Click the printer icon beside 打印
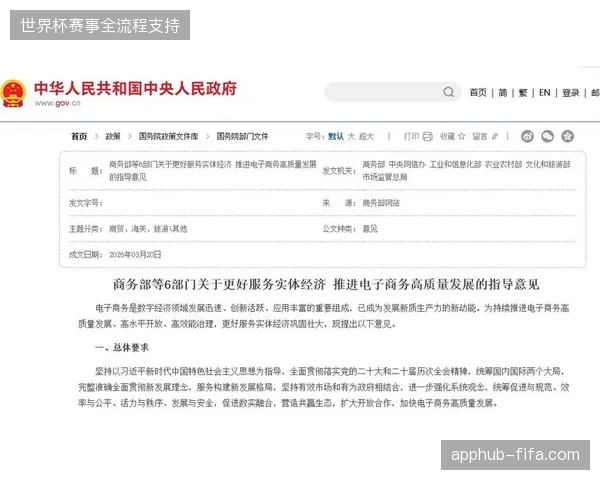The width and height of the screenshot is (600, 480). point(427,136)
